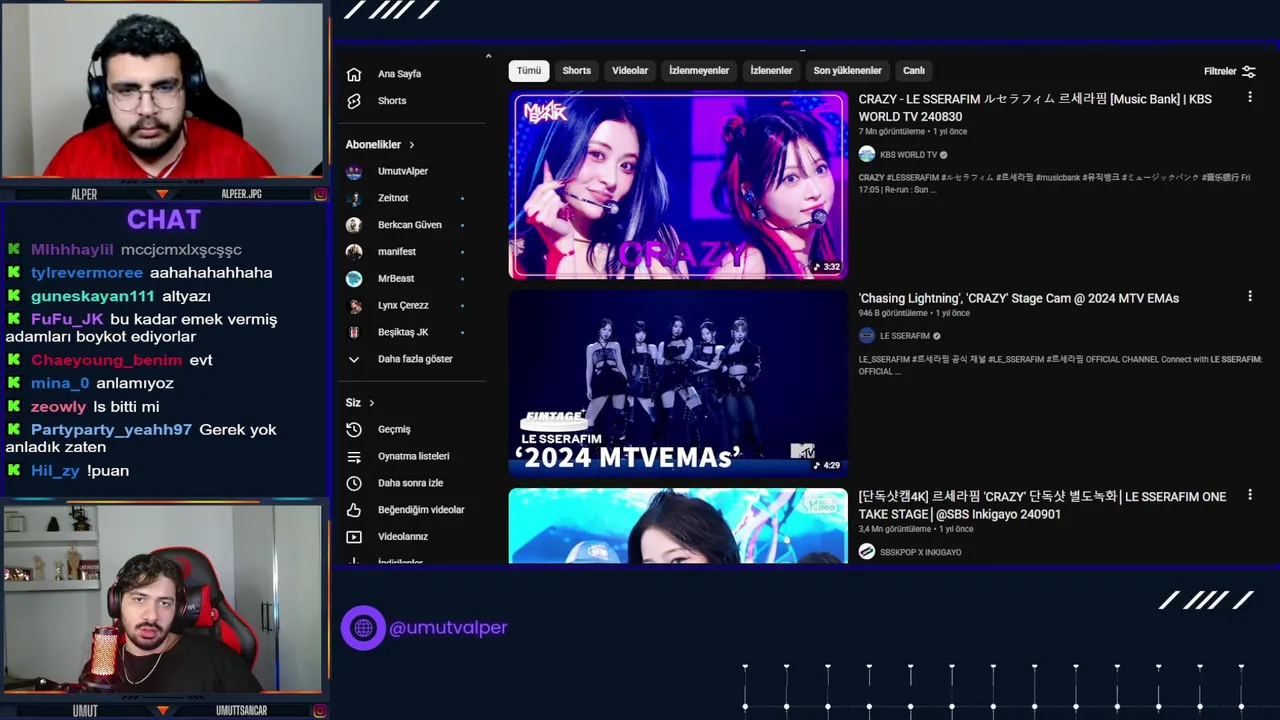This screenshot has width=1280, height=720.
Task: Click chat username Hil_zy
Action: point(55,471)
